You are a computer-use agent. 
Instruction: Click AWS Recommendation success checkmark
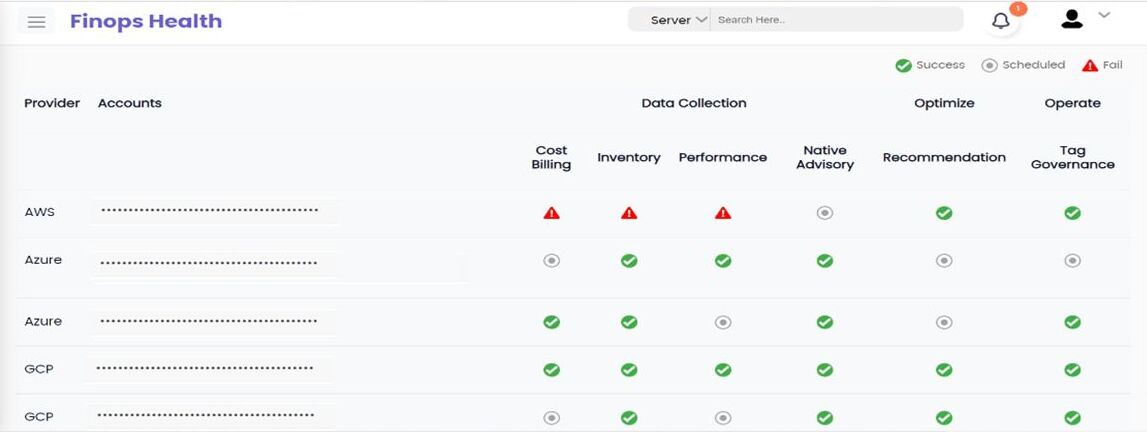944,213
